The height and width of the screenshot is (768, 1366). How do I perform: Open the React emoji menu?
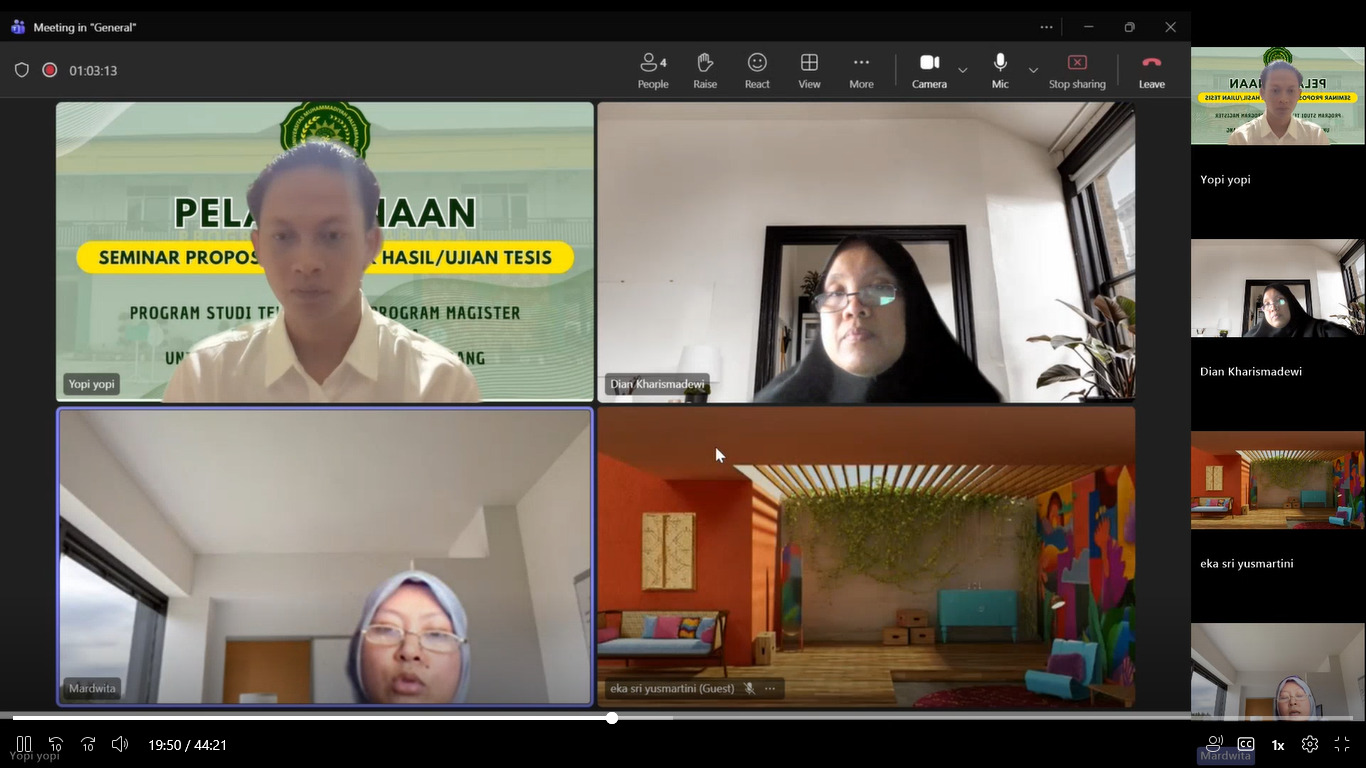click(x=757, y=70)
